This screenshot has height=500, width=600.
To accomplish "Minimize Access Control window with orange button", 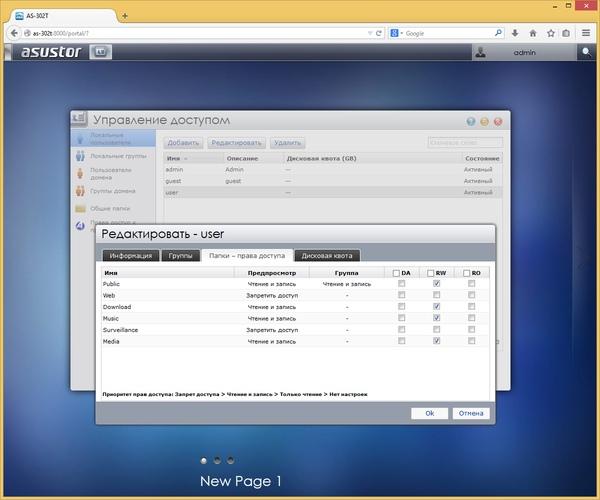I will point(484,122).
